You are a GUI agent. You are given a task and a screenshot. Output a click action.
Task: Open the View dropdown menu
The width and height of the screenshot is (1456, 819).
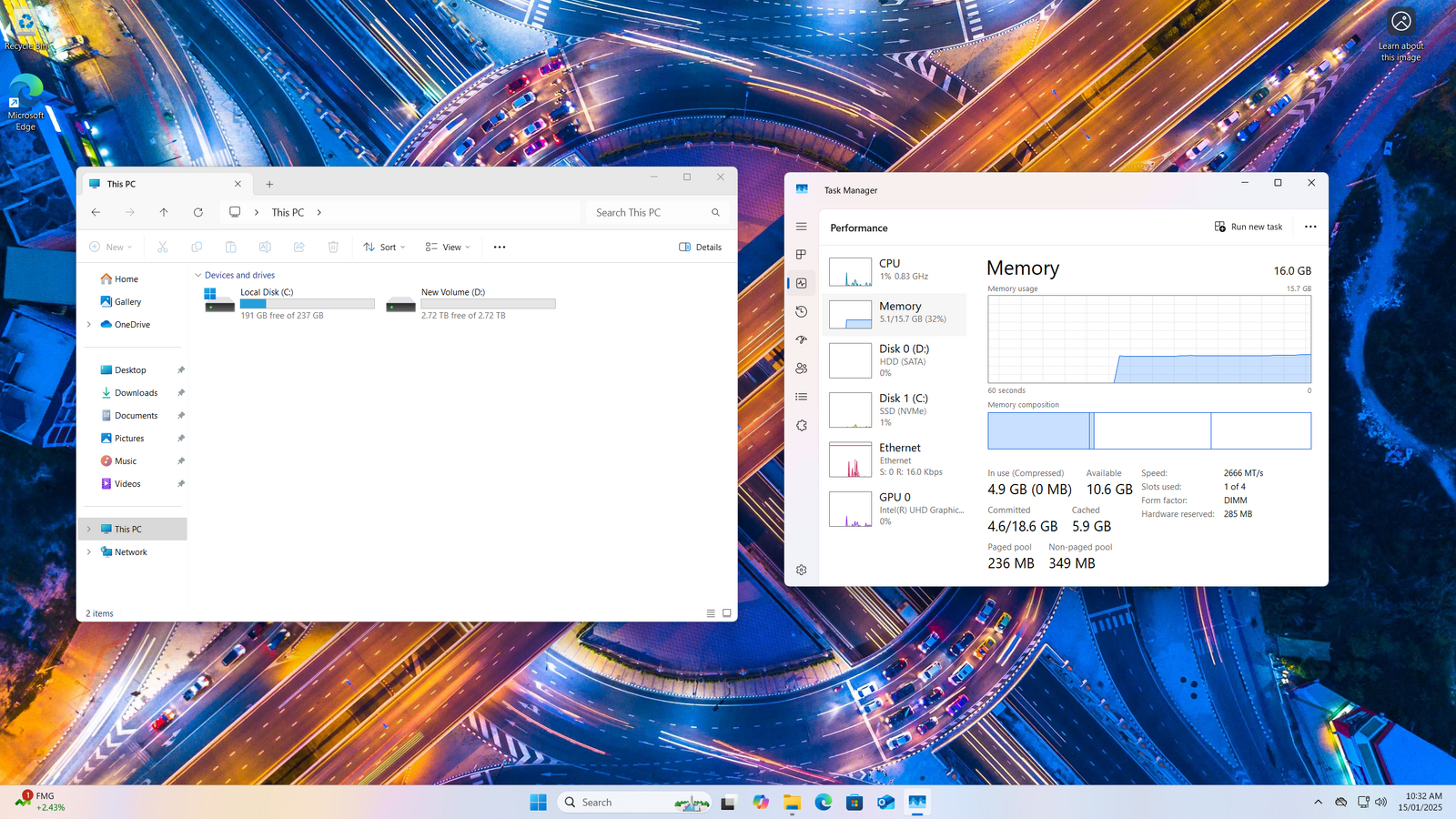448,247
